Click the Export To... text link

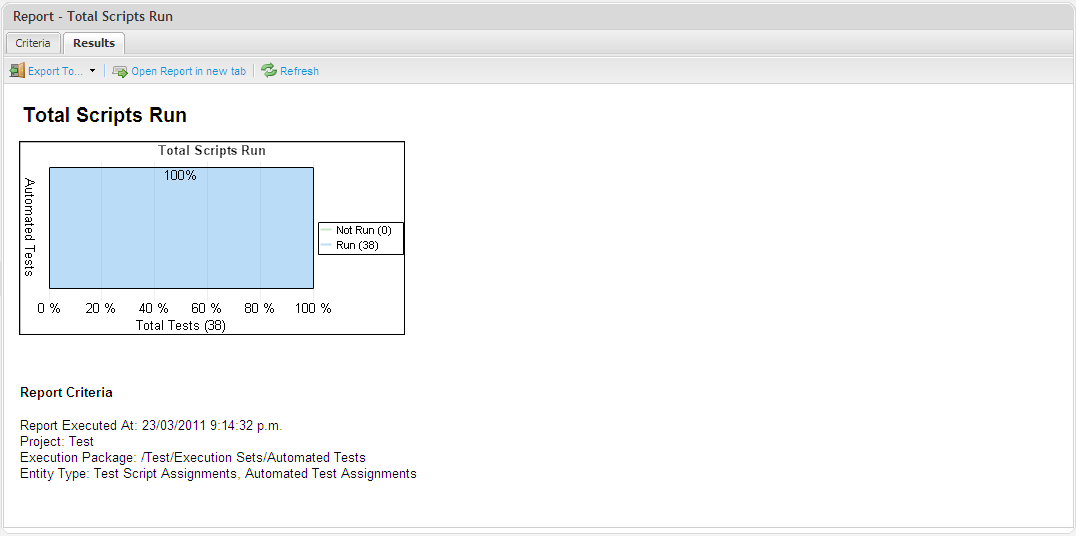coord(55,71)
